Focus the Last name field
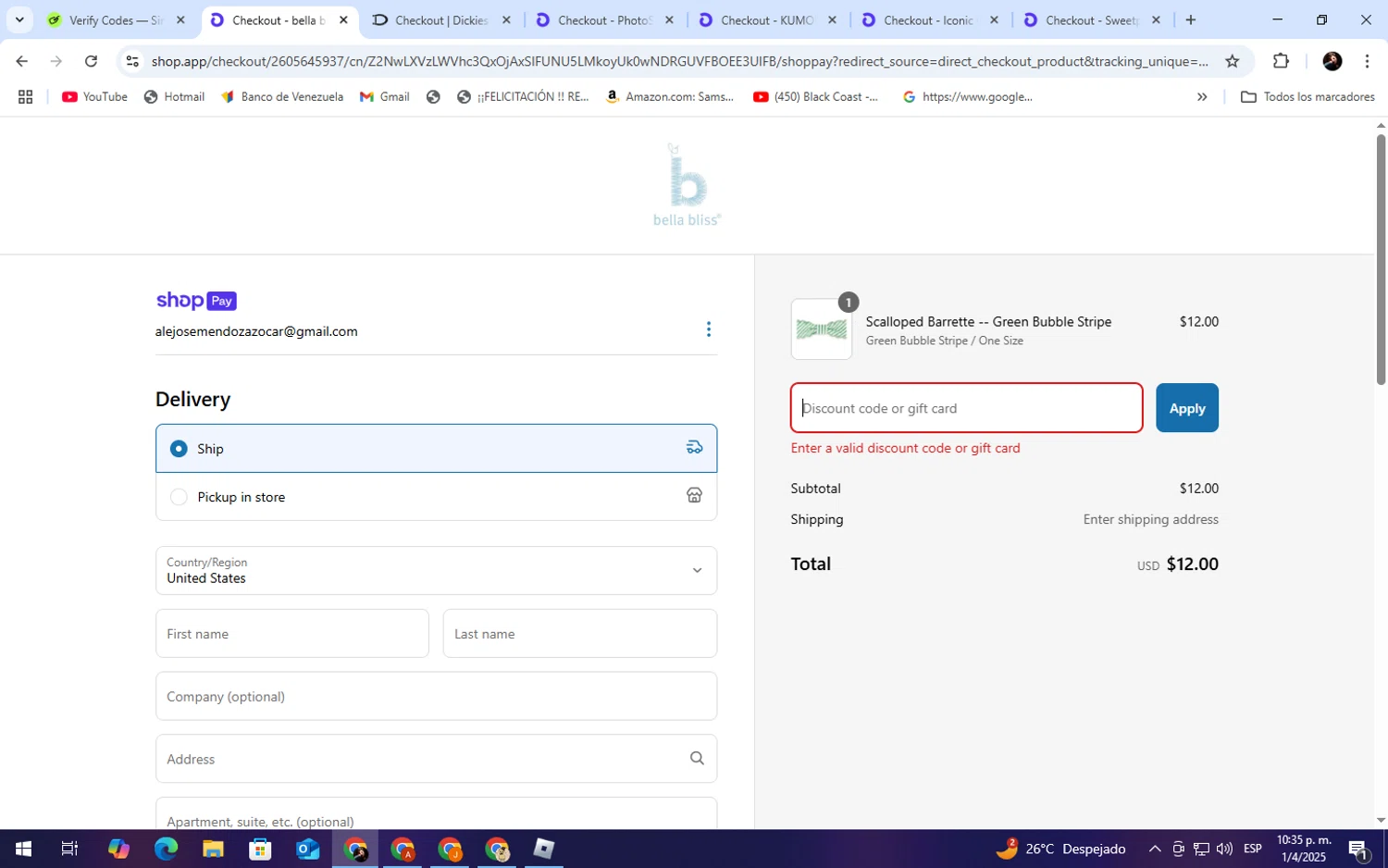Viewport: 1388px width, 868px height. [x=580, y=634]
